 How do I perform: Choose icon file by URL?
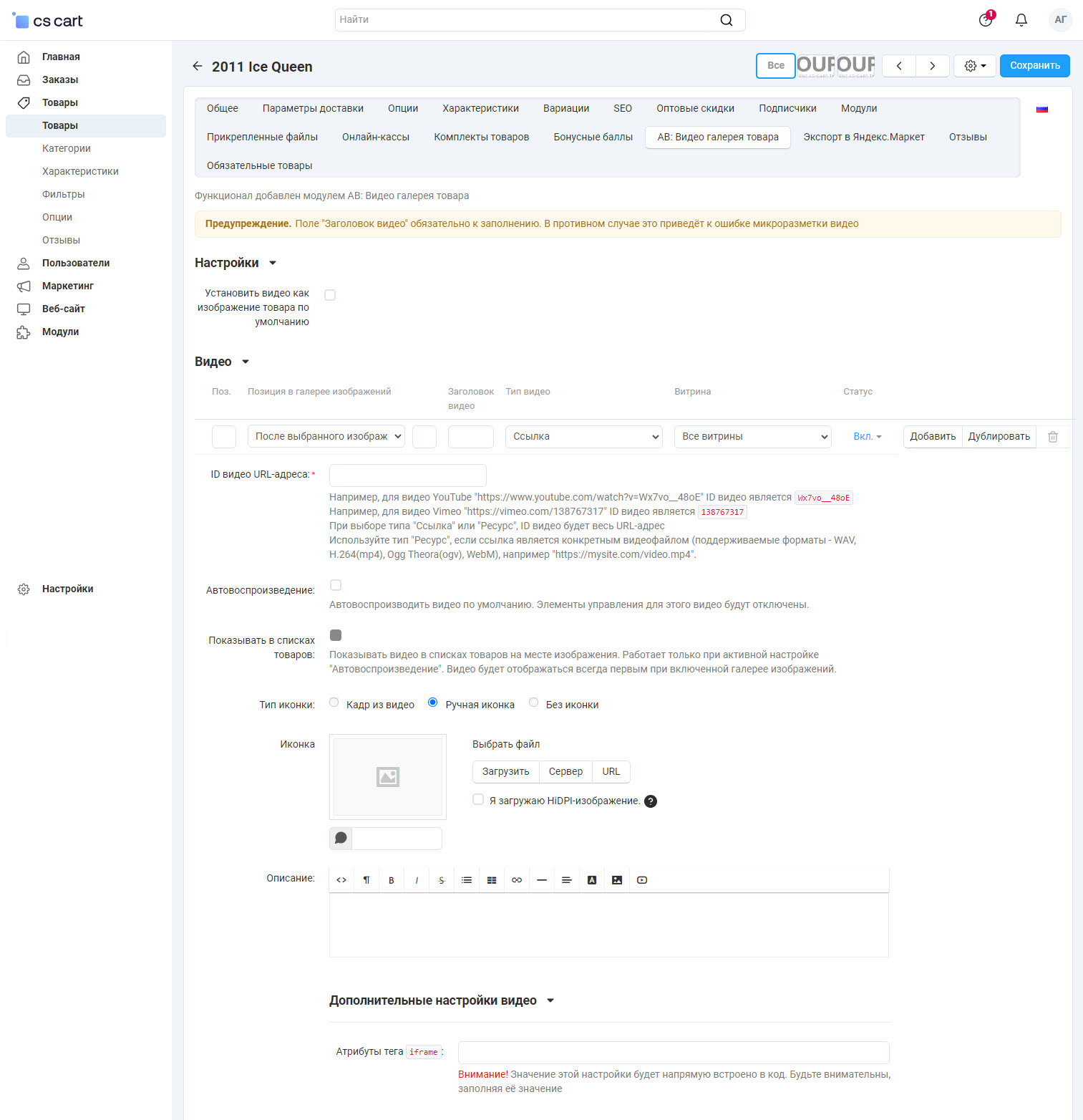(611, 771)
